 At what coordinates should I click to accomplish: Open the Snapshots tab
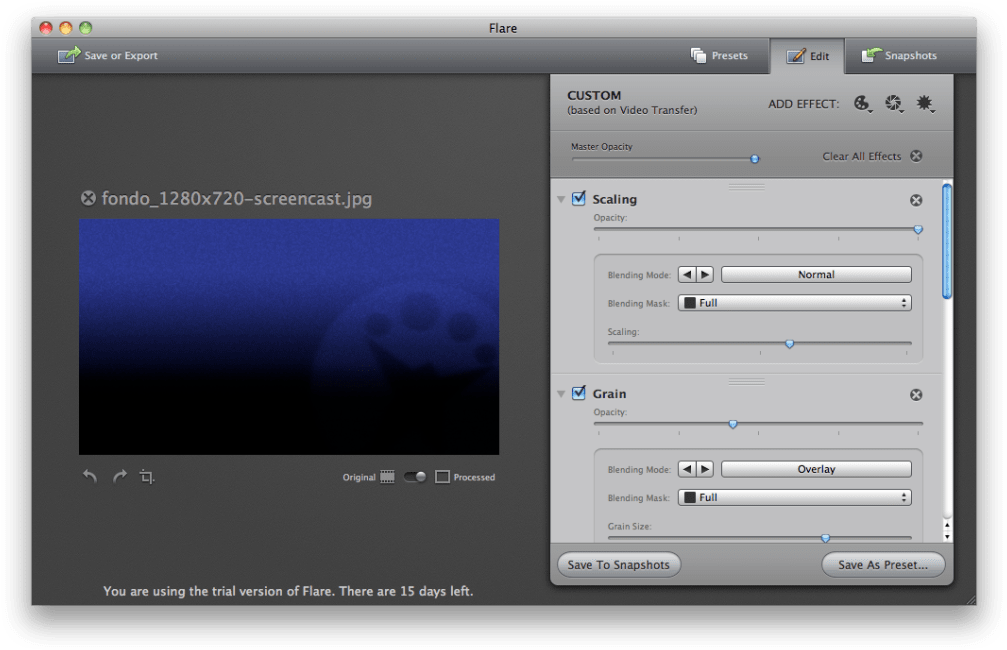tap(899, 56)
